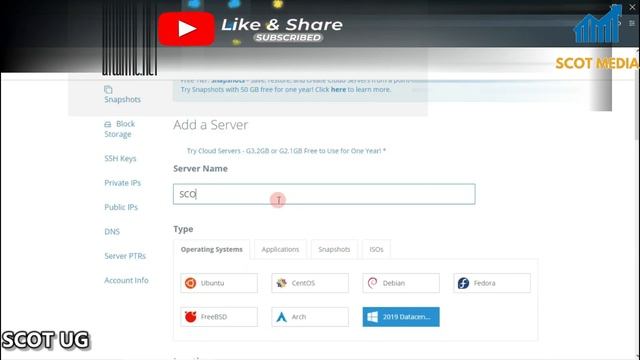Screen dimensions: 640x360
Task: Select the Ubuntu operating system
Action: 219,283
